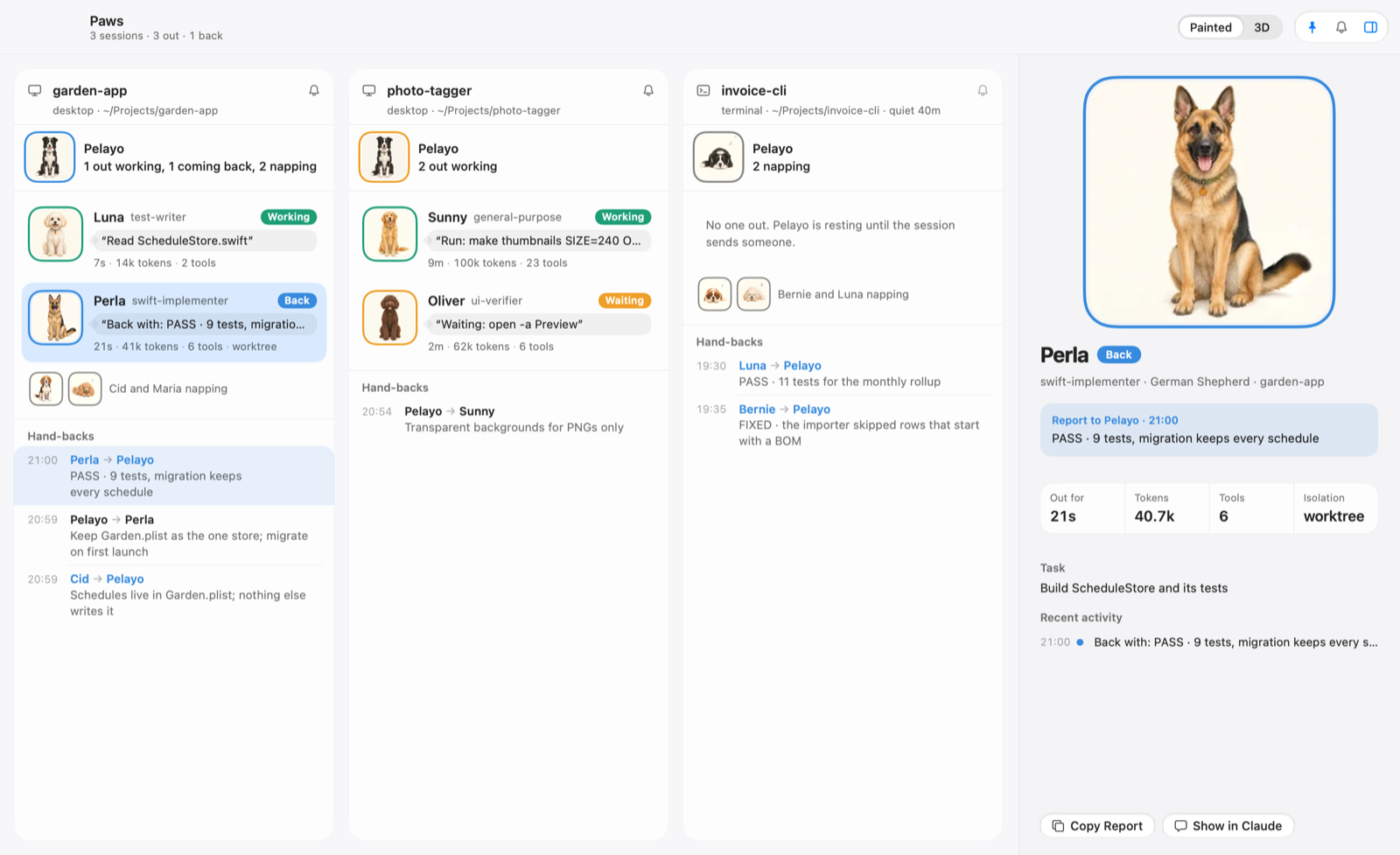The height and width of the screenshot is (855, 1400).
Task: Click the Report to Pelayo 21:00 card
Action: tap(1208, 430)
